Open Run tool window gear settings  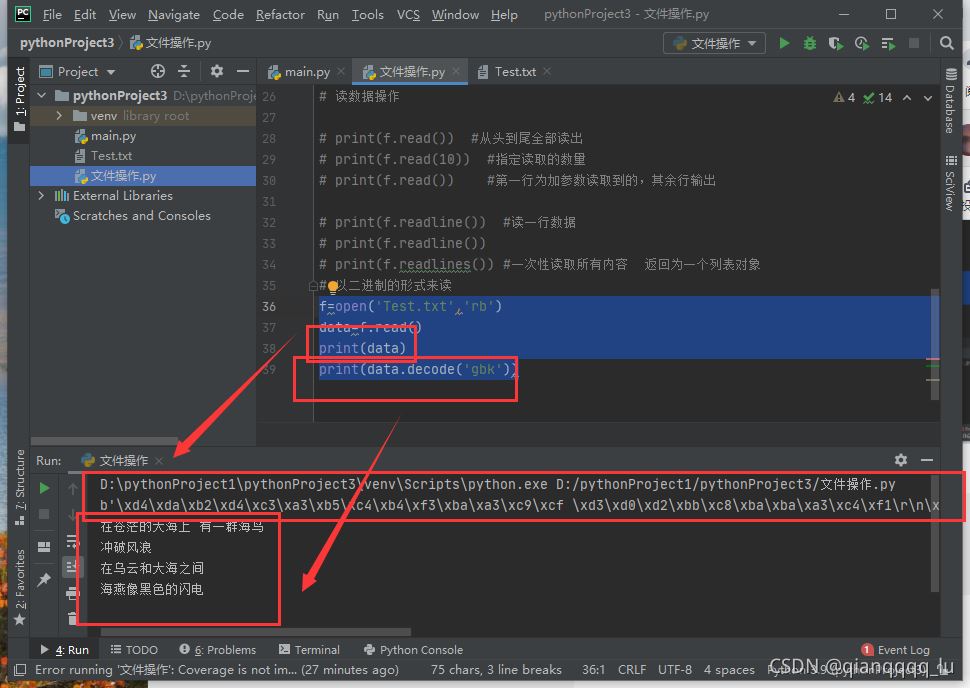click(900, 460)
